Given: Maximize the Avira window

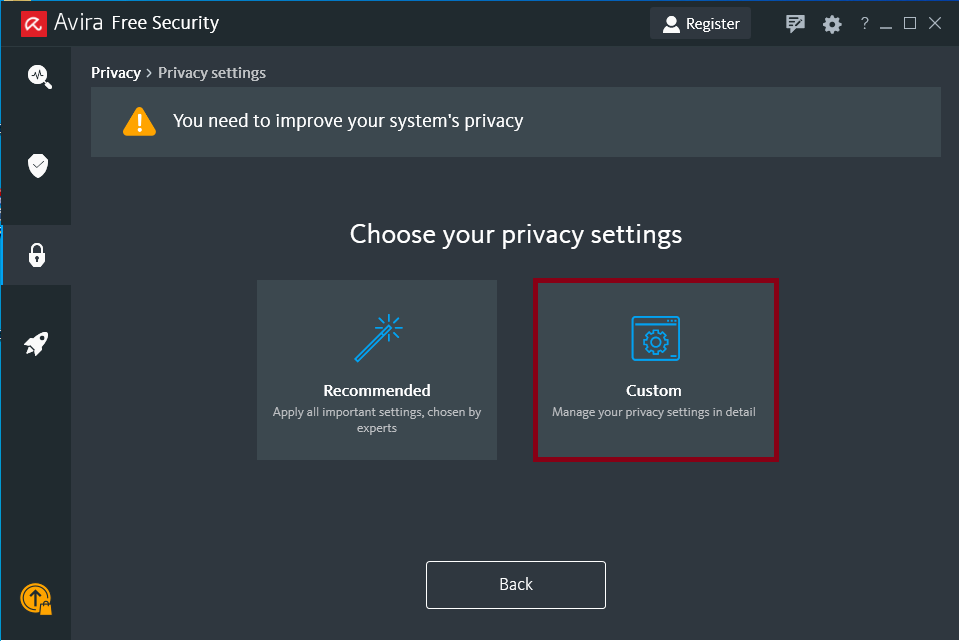Looking at the screenshot, I should point(910,23).
